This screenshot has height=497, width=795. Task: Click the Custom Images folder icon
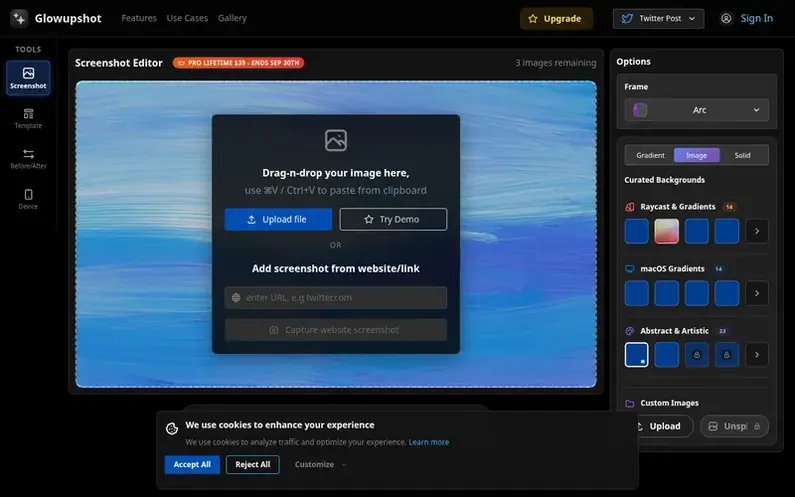click(630, 403)
